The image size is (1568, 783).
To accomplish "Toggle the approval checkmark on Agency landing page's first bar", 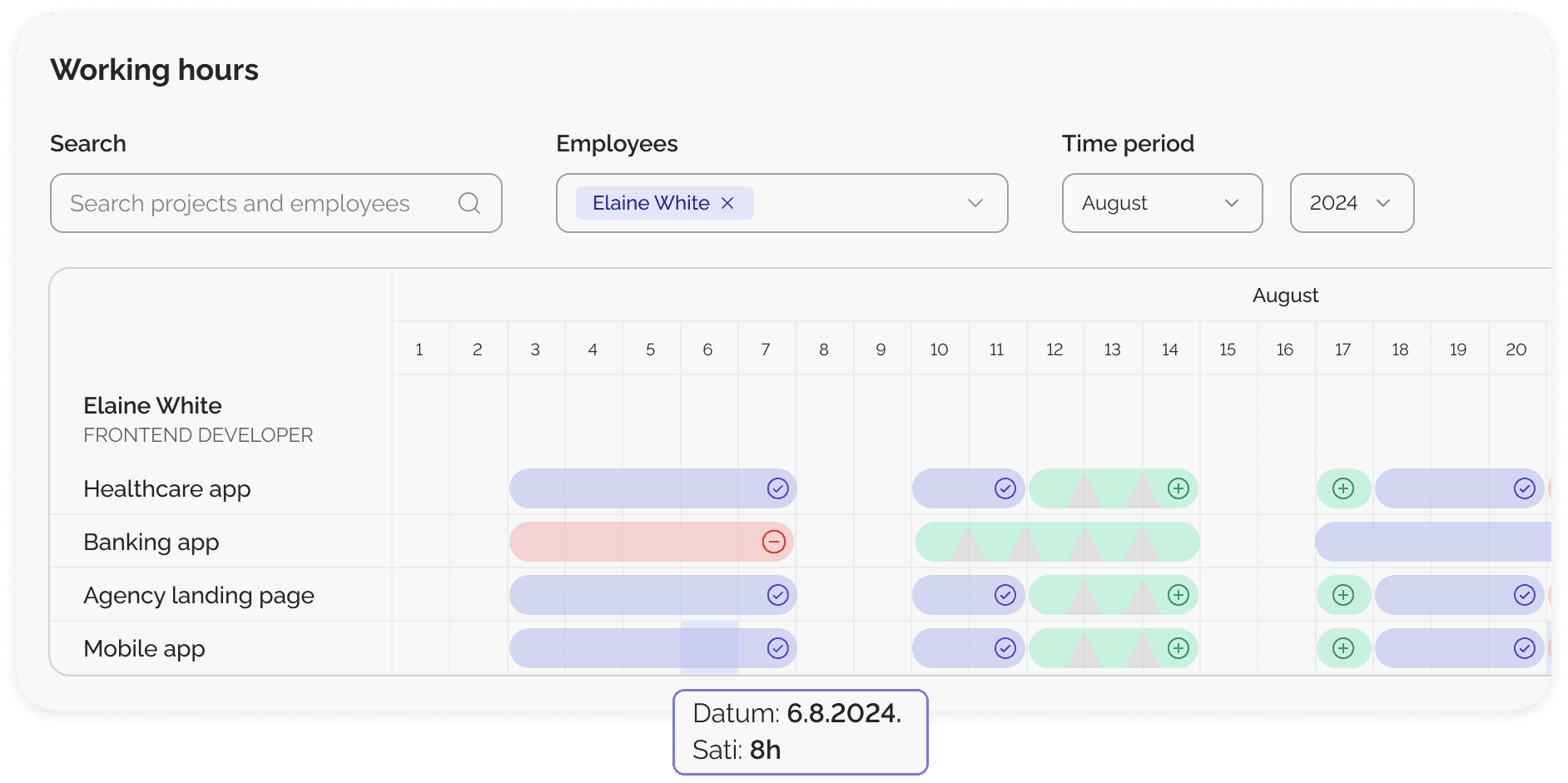I will click(x=777, y=595).
